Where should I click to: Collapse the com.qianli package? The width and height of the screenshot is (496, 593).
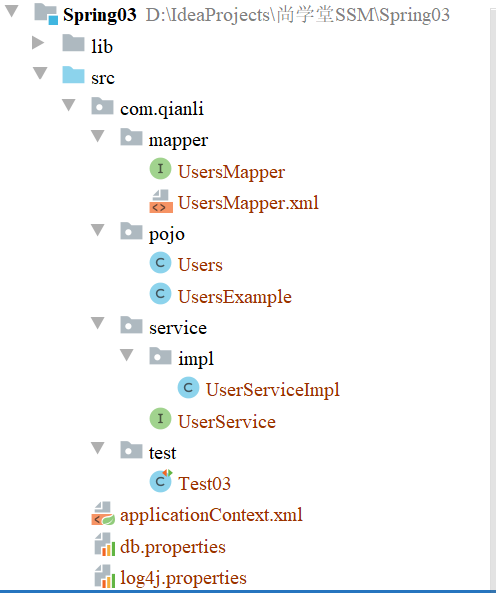pyautogui.click(x=69, y=104)
